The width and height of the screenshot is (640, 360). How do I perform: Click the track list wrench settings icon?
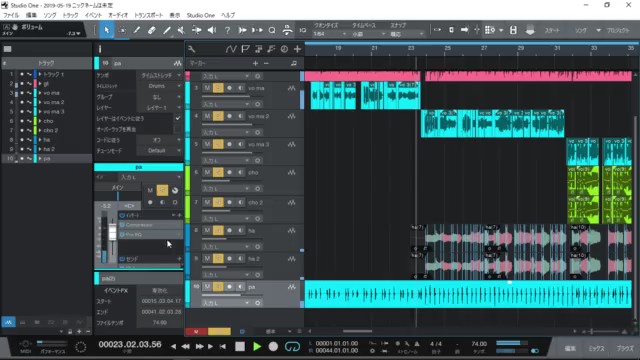191,49
